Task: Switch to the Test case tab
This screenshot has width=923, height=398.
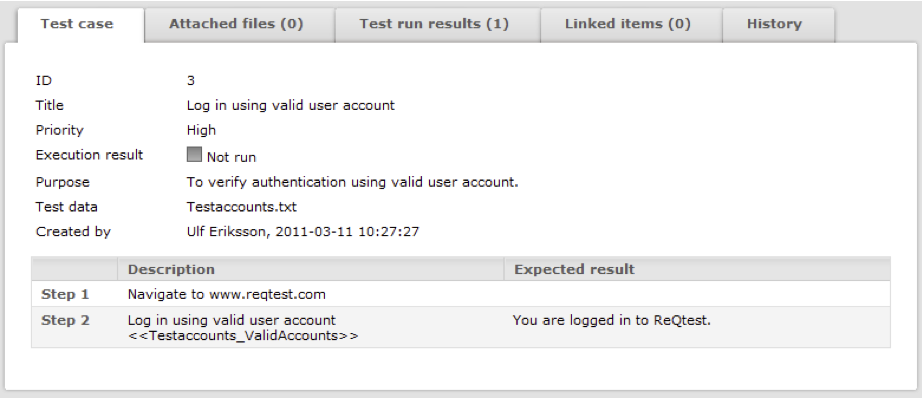Action: (x=77, y=25)
